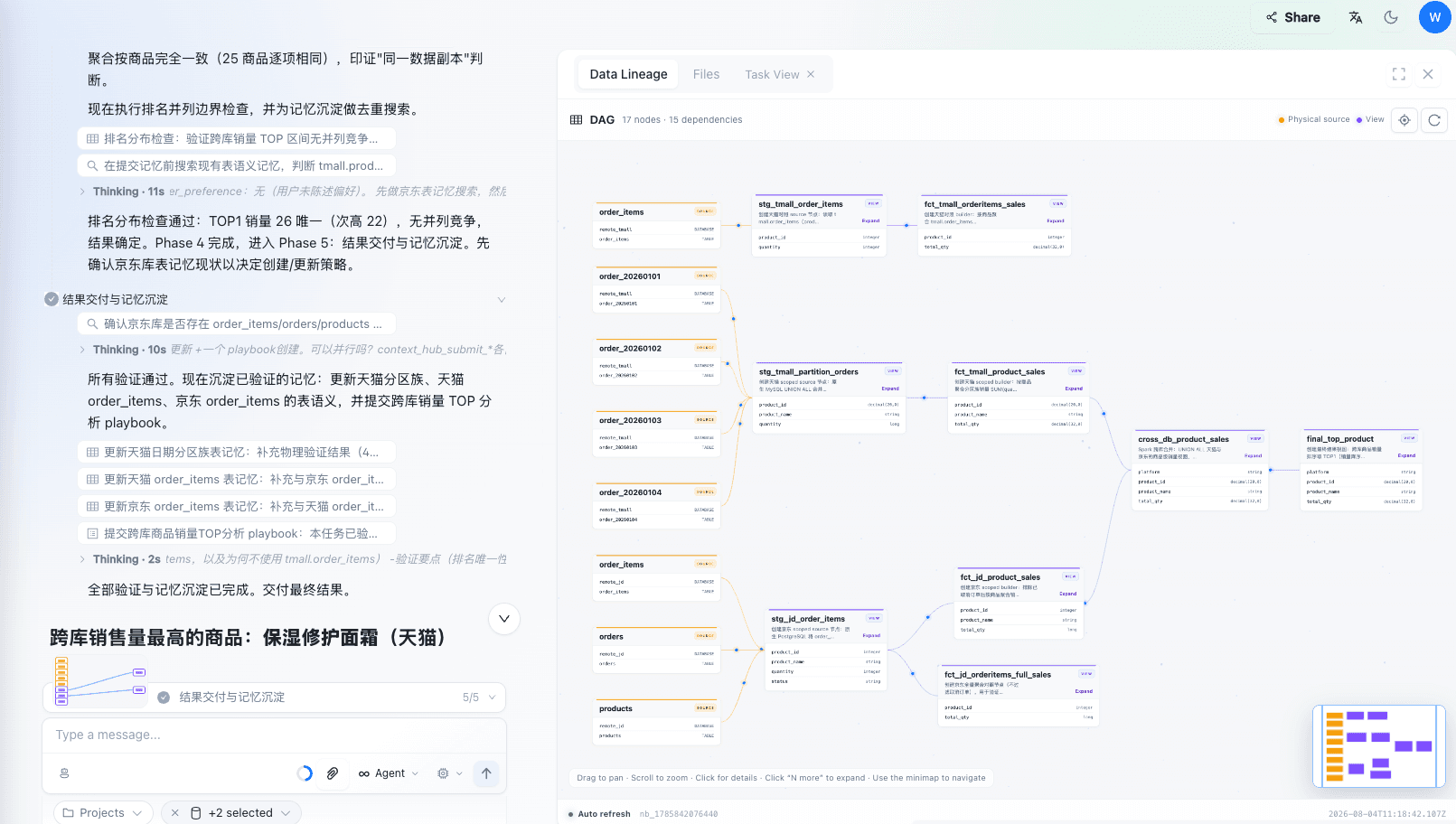Refresh the DAG graph
Screen dimensions: 1456x824
pyautogui.click(x=1434, y=120)
